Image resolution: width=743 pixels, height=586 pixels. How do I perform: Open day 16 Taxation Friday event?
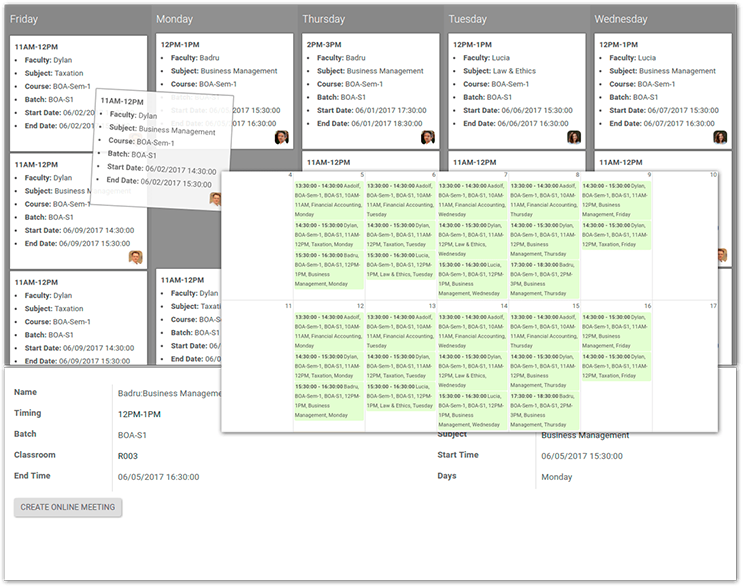[x=616, y=366]
